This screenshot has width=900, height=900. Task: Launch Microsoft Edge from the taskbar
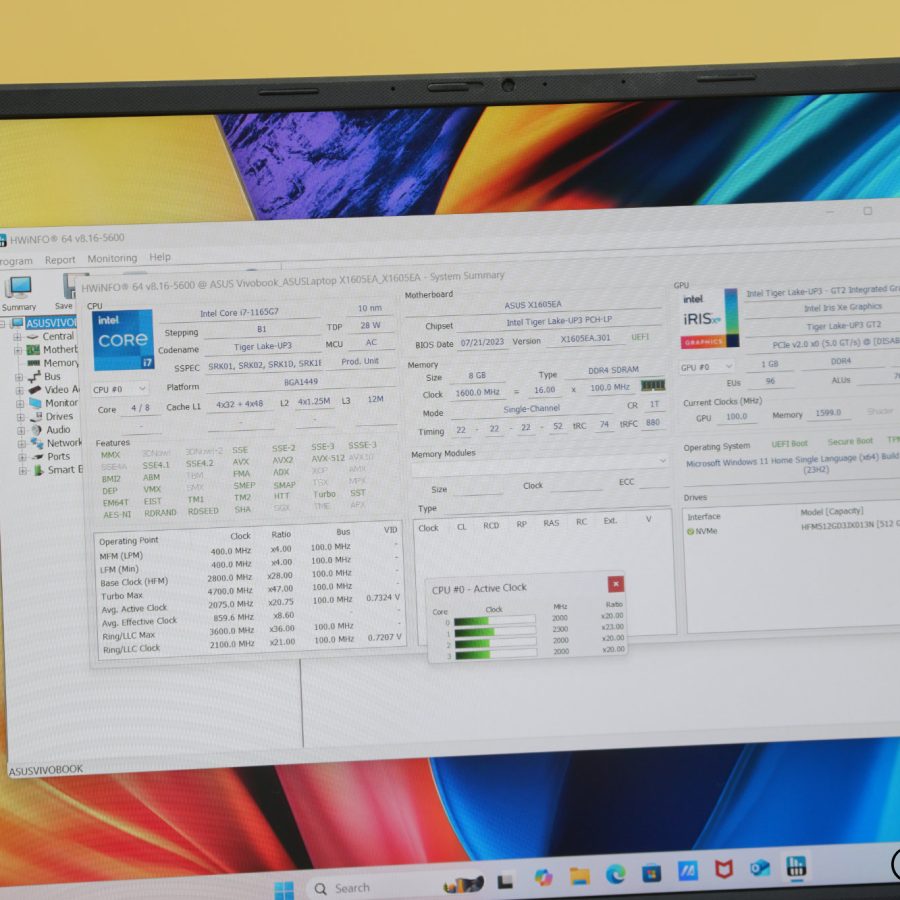[616, 874]
